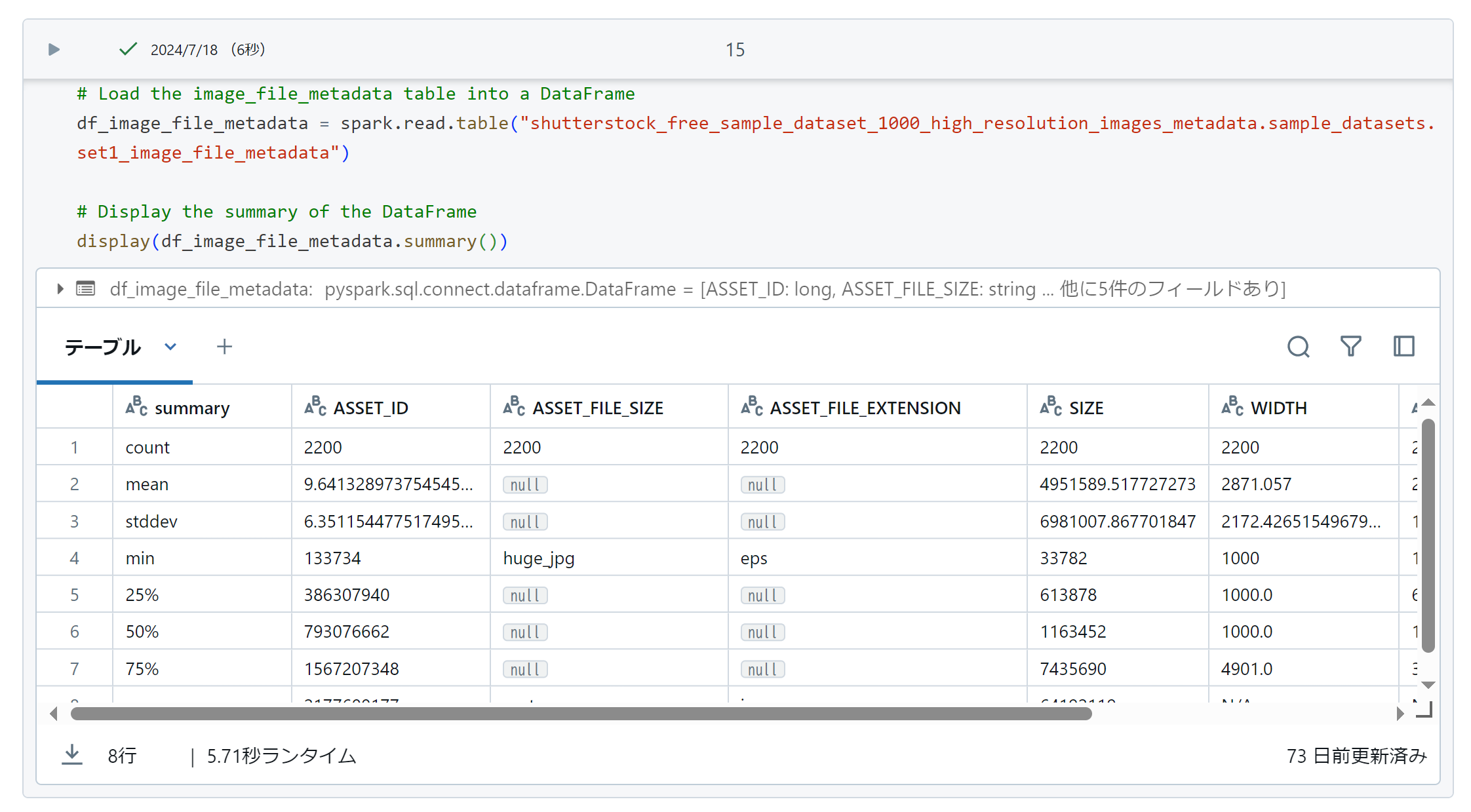Click the ASSET_FILE_EXTENSION column header
The image size is (1471, 812).
865,408
